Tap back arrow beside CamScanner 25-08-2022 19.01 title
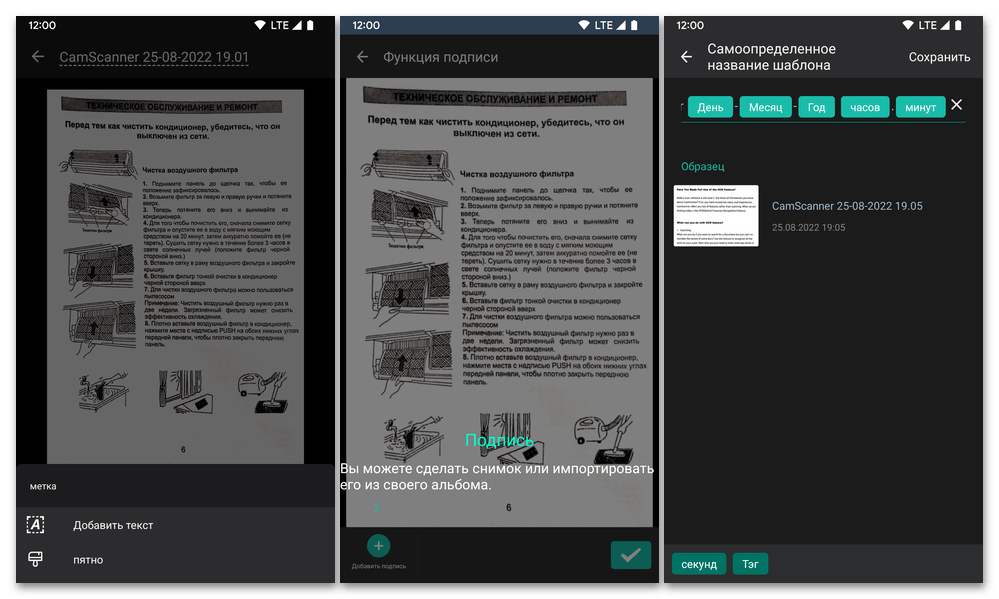This screenshot has height=599, width=999. (38, 57)
